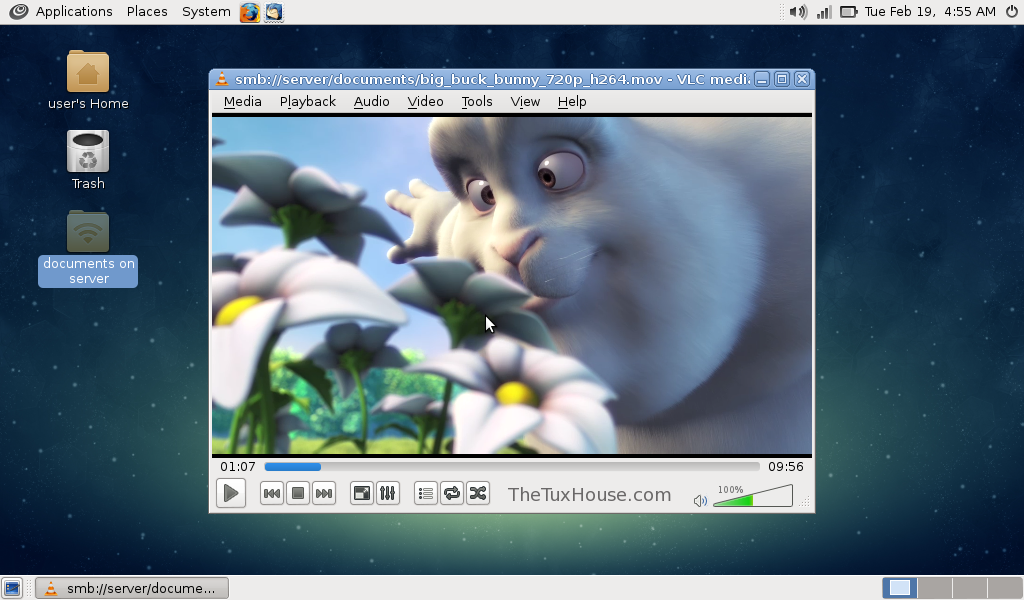Open the Trash desktop icon
Viewport: 1024px width, 600px height.
(88, 161)
